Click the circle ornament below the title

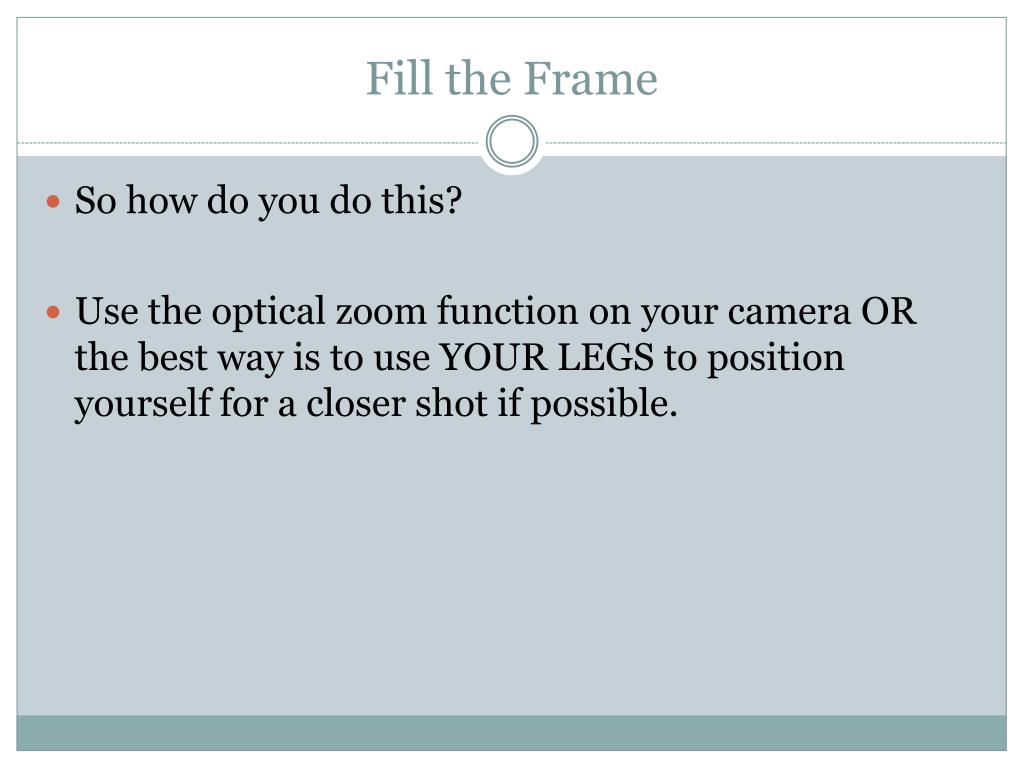point(512,142)
